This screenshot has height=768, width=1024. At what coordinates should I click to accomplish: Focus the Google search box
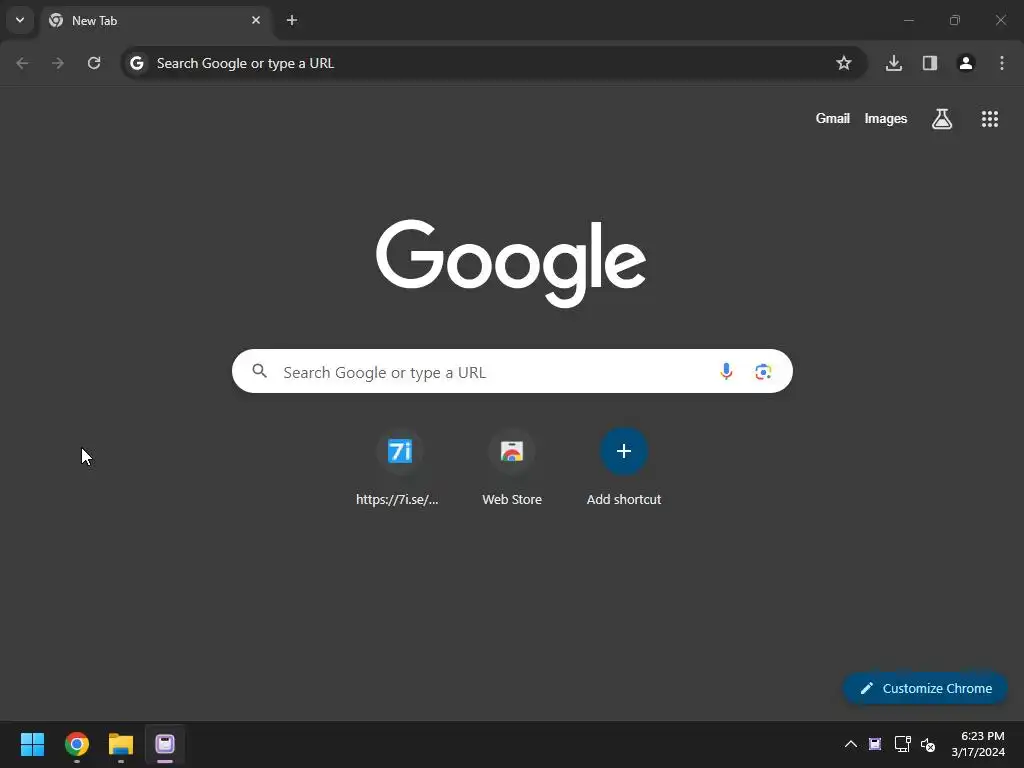512,372
